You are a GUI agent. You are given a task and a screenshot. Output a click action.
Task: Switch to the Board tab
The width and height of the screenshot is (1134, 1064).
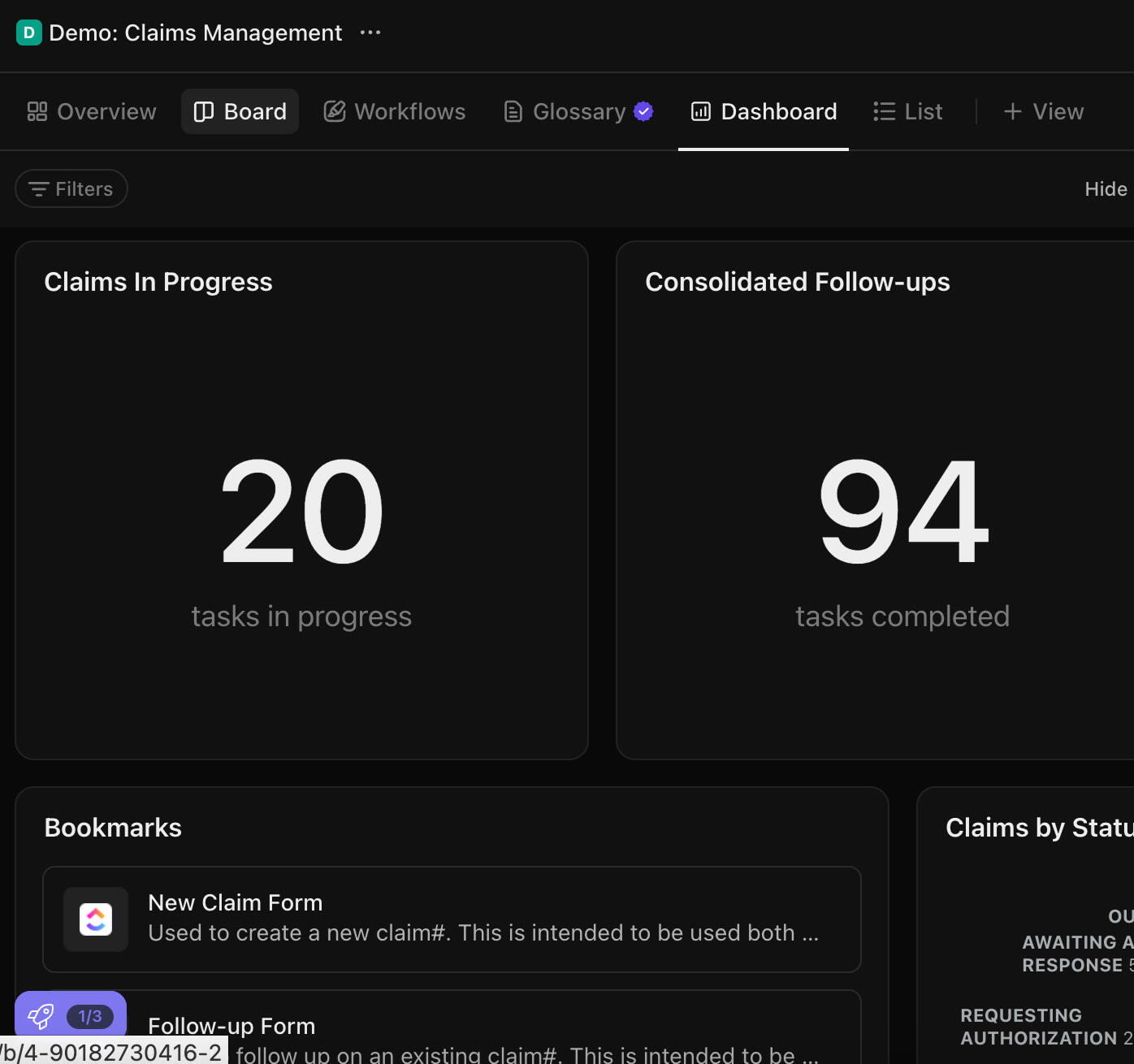click(x=240, y=111)
